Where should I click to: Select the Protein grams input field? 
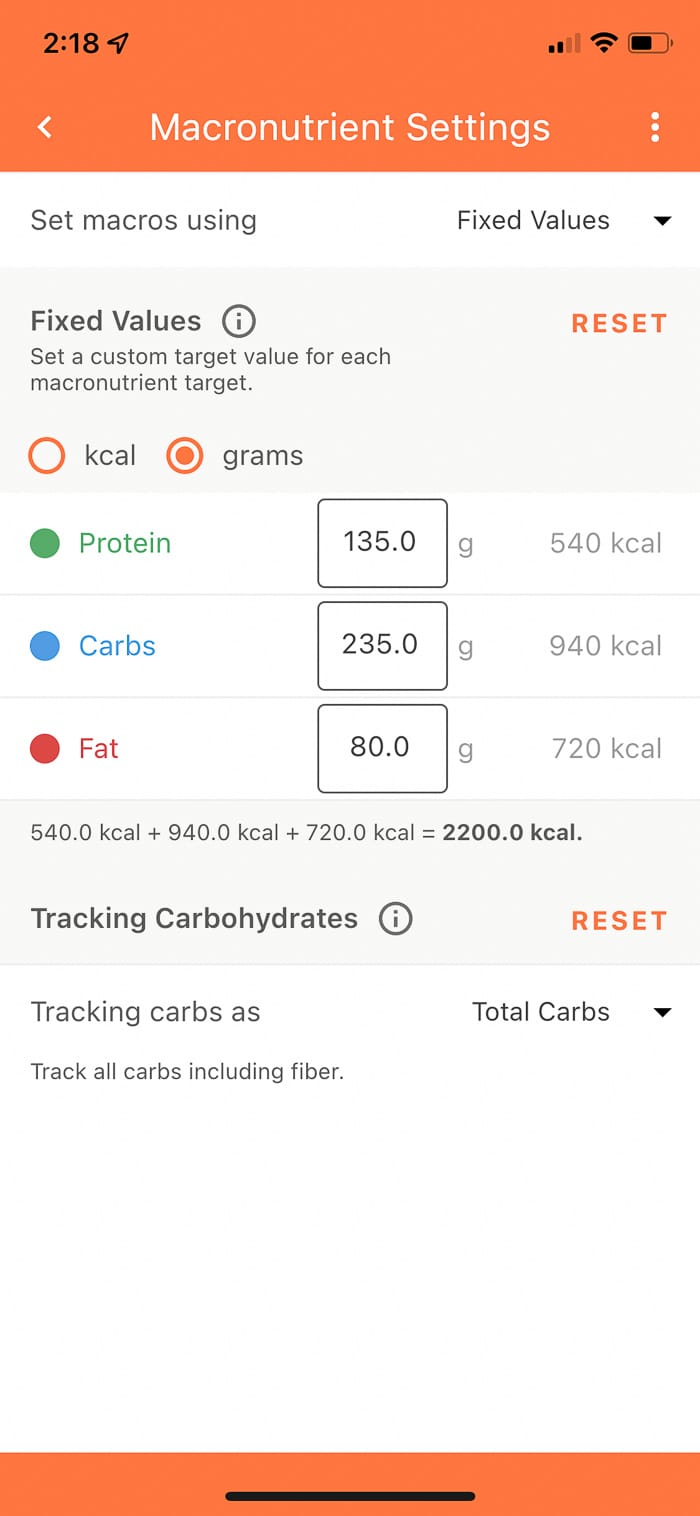pyautogui.click(x=382, y=542)
